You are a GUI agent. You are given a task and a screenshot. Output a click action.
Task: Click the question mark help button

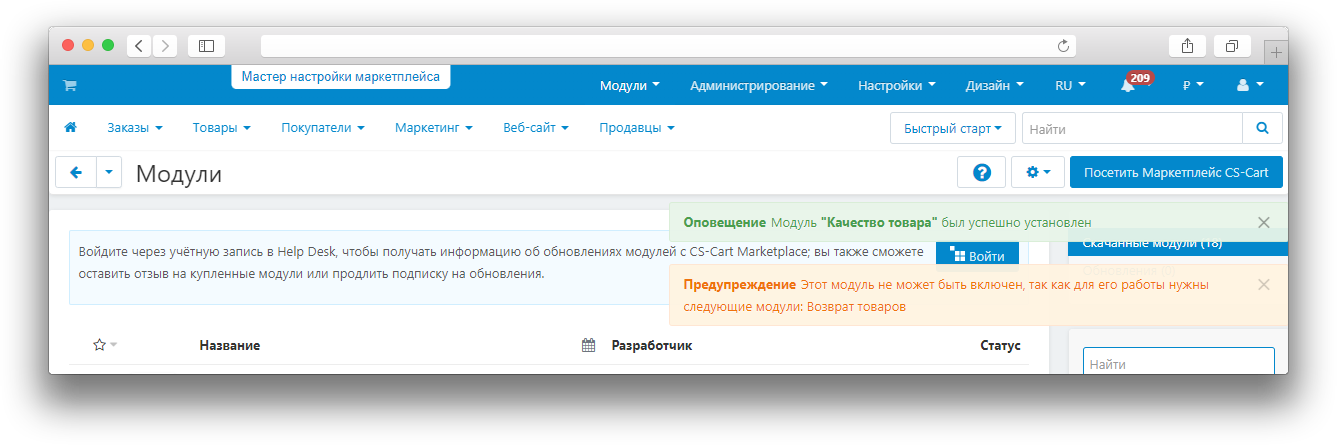click(981, 172)
